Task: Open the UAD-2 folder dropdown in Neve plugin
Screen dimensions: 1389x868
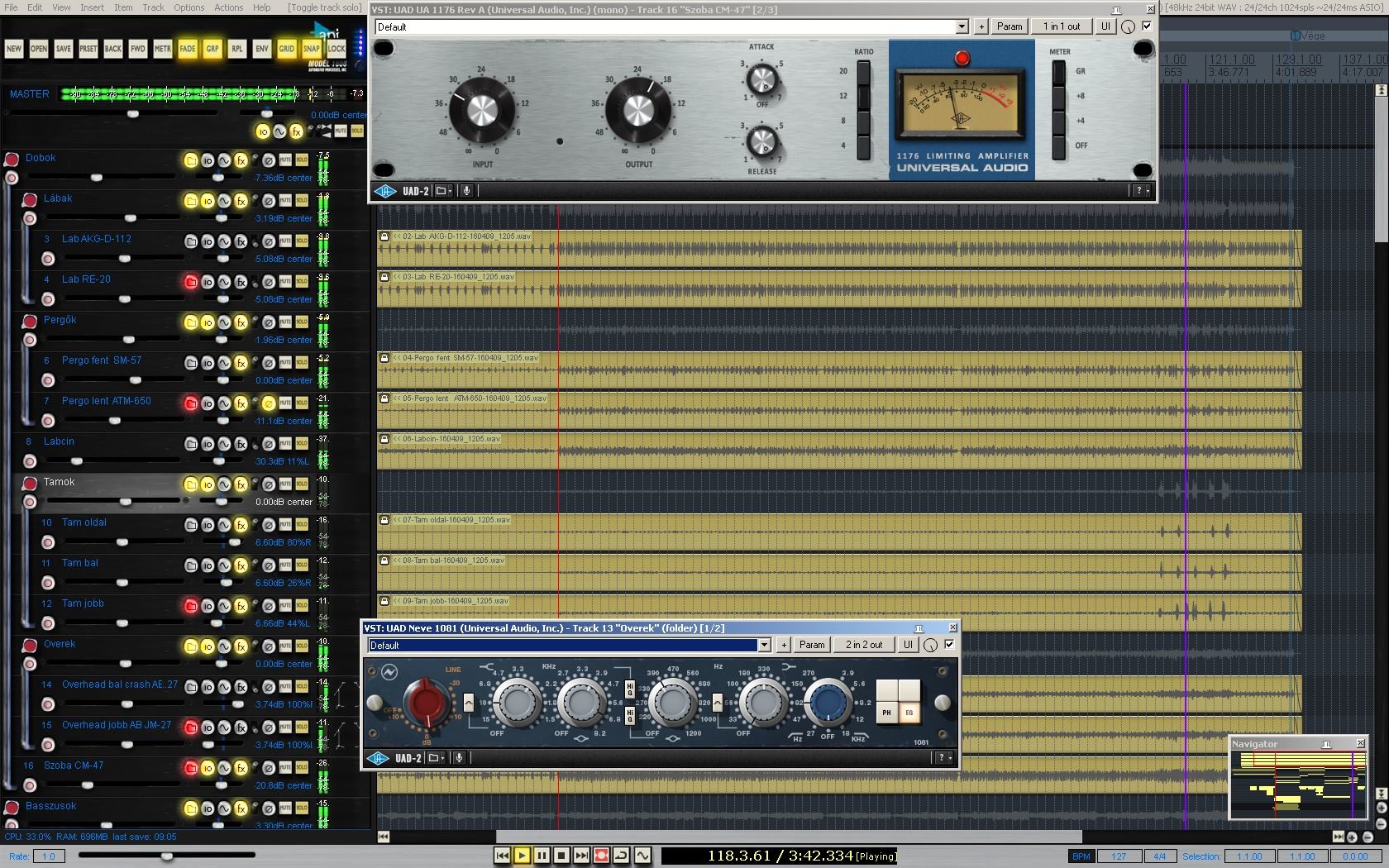Action: [x=436, y=758]
